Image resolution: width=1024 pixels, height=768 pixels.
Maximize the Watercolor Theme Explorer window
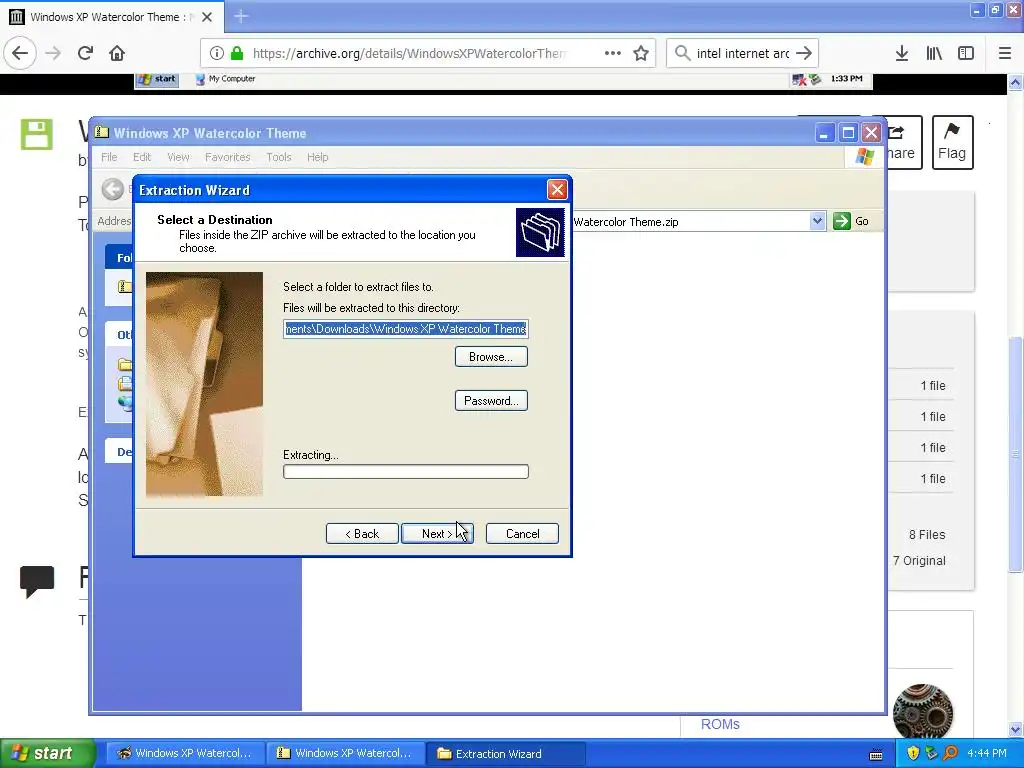click(848, 133)
